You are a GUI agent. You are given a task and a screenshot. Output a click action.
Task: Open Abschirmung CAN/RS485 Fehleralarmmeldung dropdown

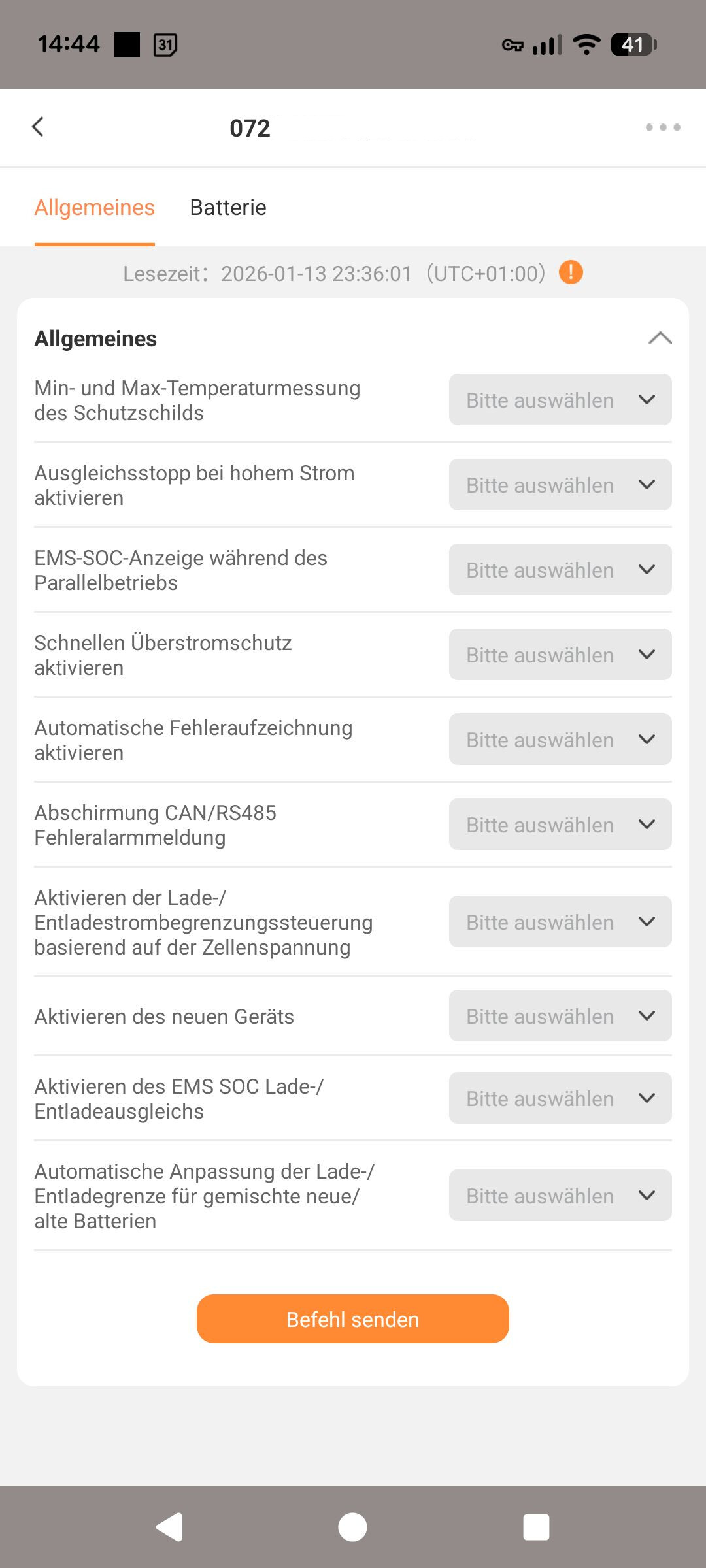pos(560,825)
